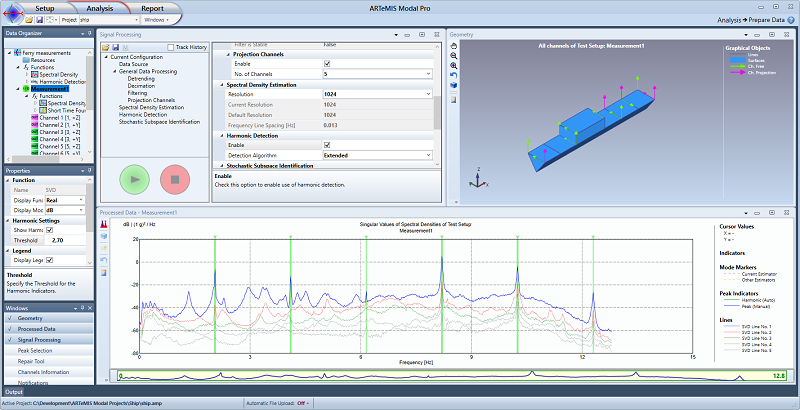Click the green play button in Signal Processing
Viewport: 800px width, 410px height.
click(135, 180)
